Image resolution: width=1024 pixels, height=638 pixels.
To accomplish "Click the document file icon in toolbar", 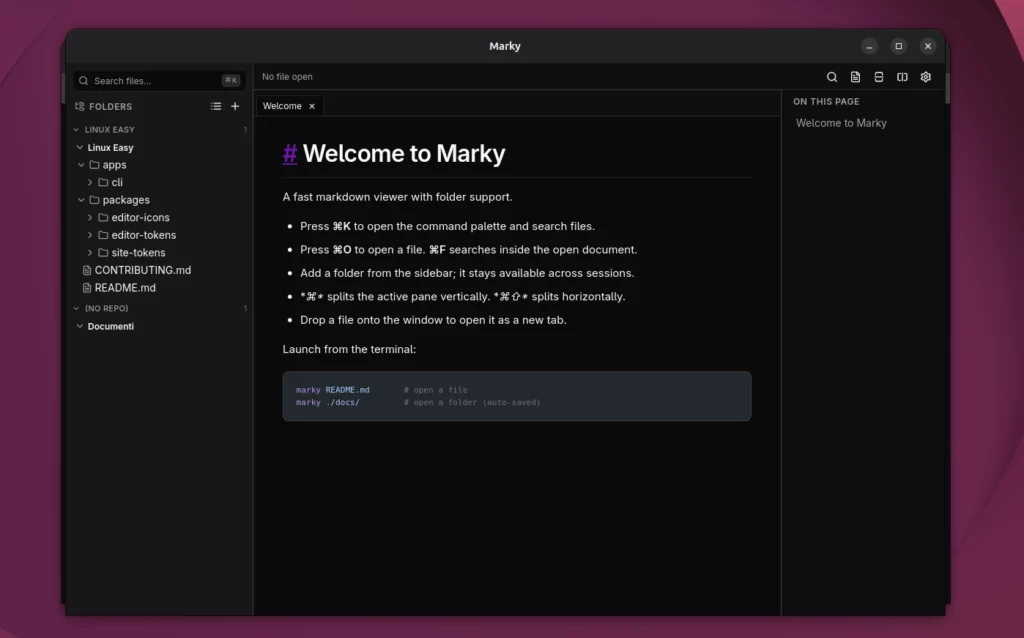I will pyautogui.click(x=855, y=77).
